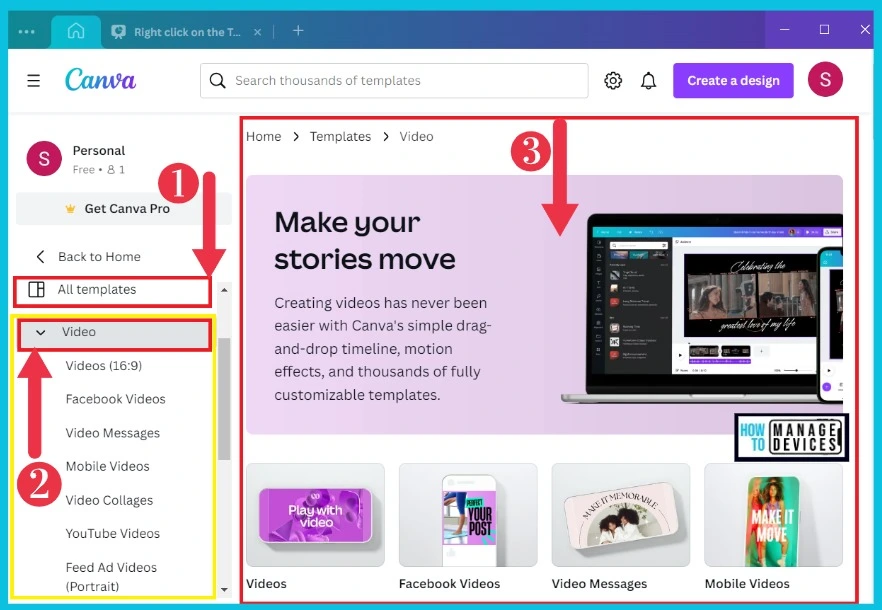Click the All templates grid icon
The width and height of the screenshot is (882, 610).
point(37,289)
